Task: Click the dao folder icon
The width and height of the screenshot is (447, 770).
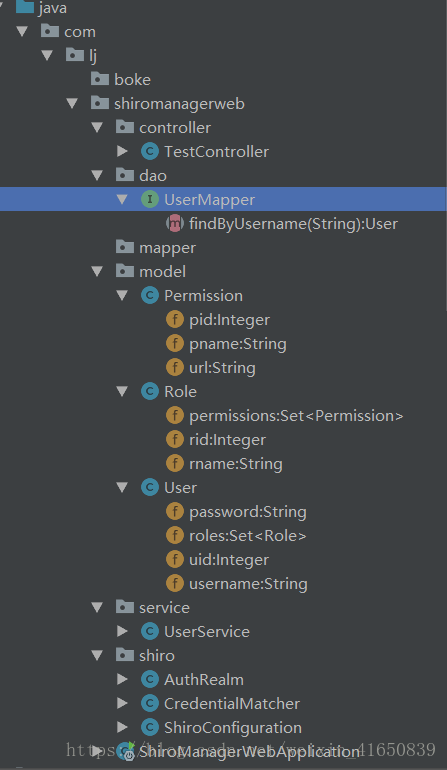Action: [125, 175]
